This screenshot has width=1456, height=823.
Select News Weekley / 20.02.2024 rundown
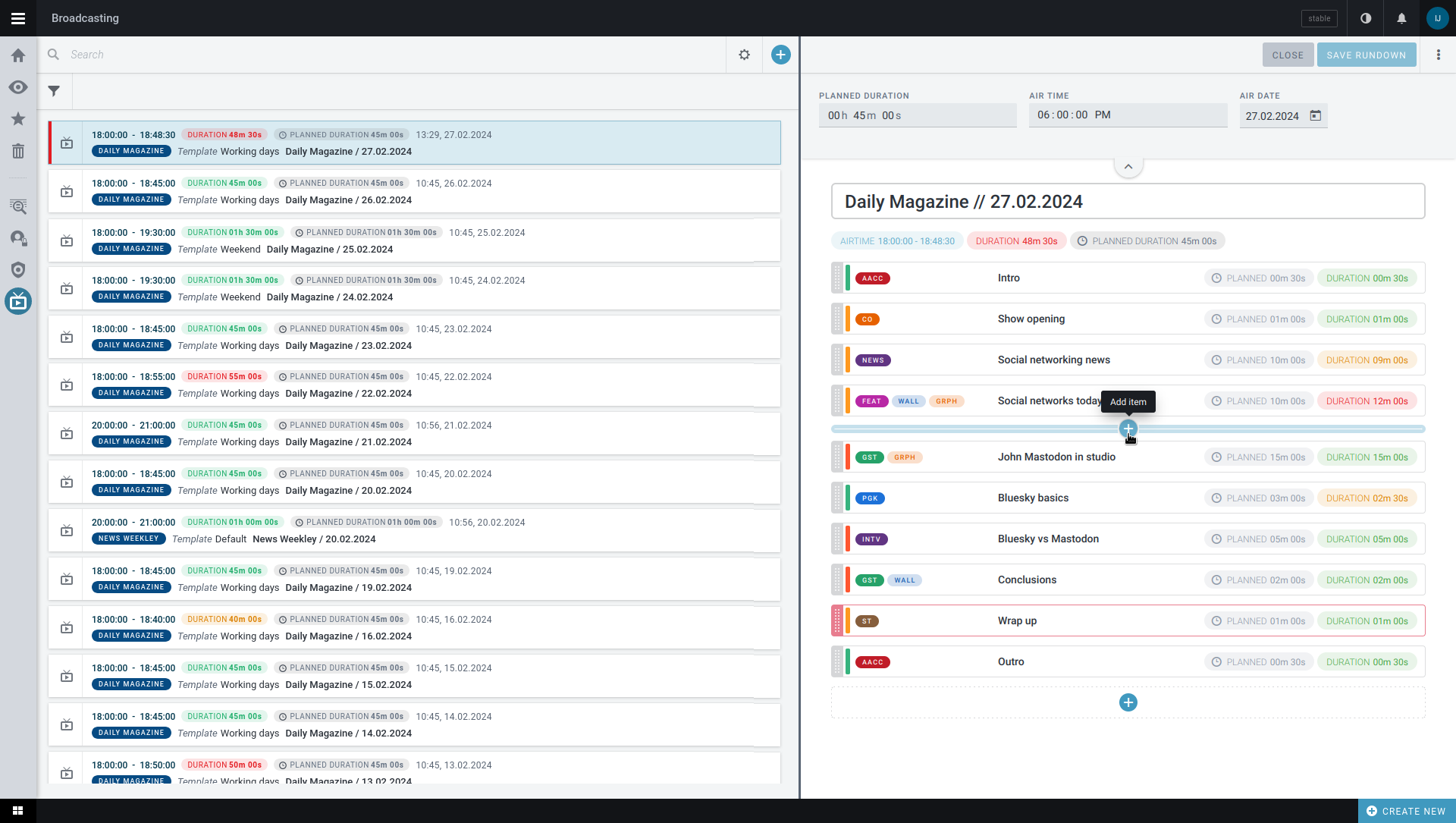(x=414, y=530)
